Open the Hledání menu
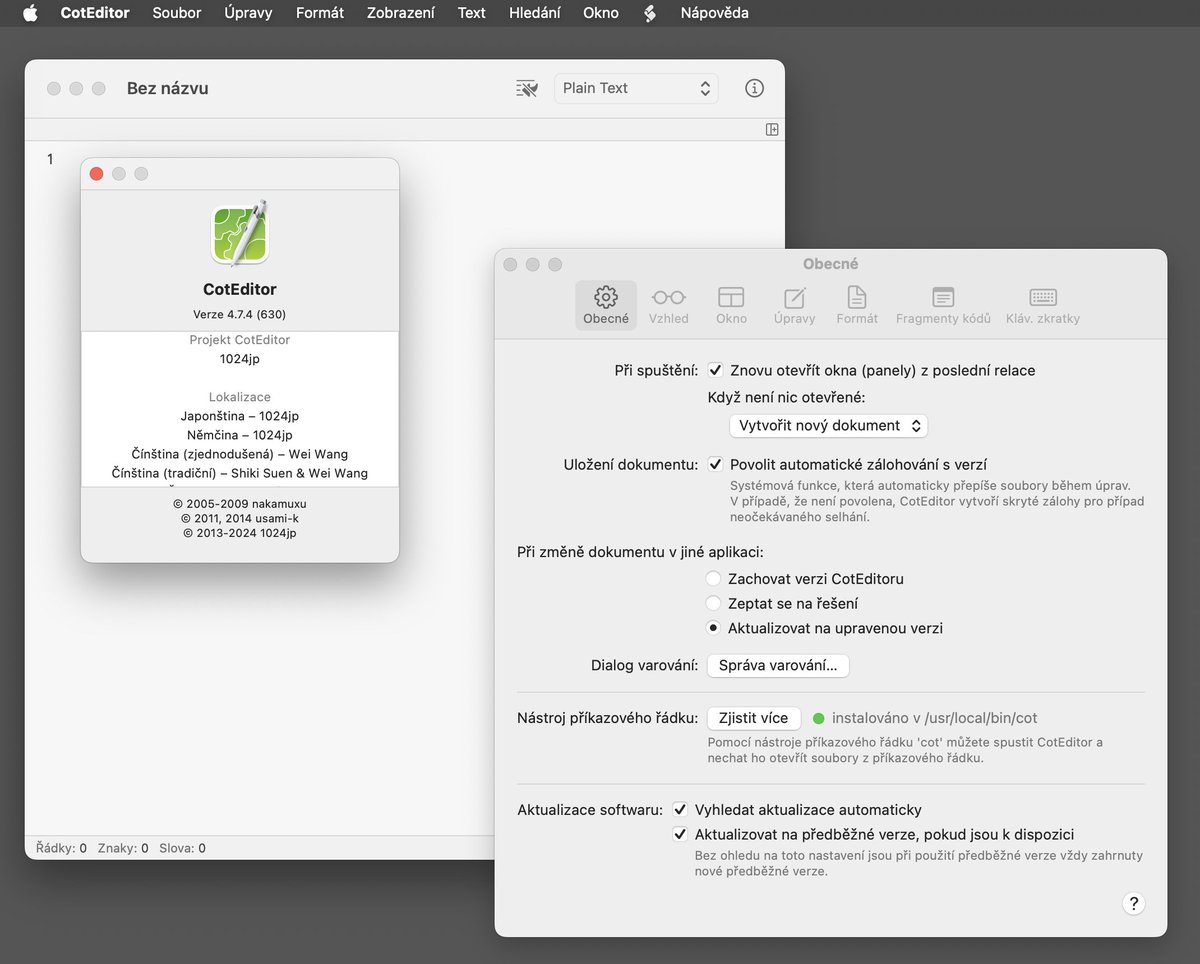Image resolution: width=1200 pixels, height=964 pixels. [x=535, y=13]
